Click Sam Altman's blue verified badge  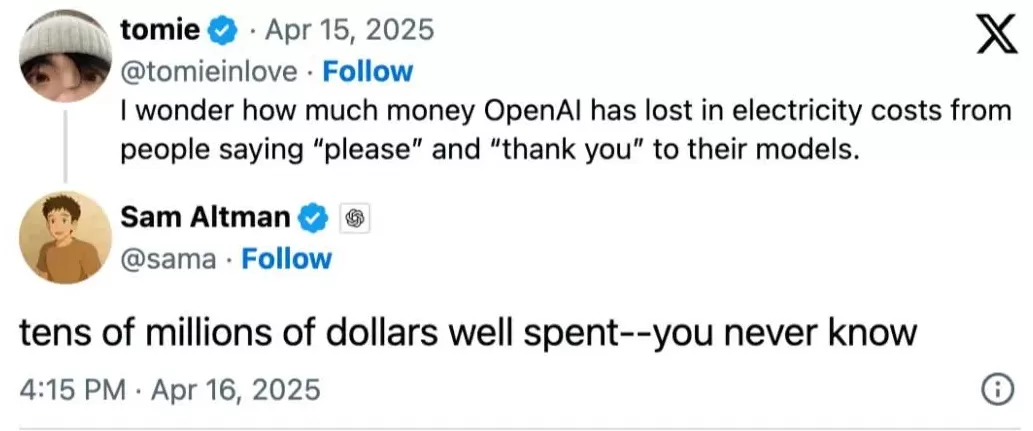click(x=316, y=215)
